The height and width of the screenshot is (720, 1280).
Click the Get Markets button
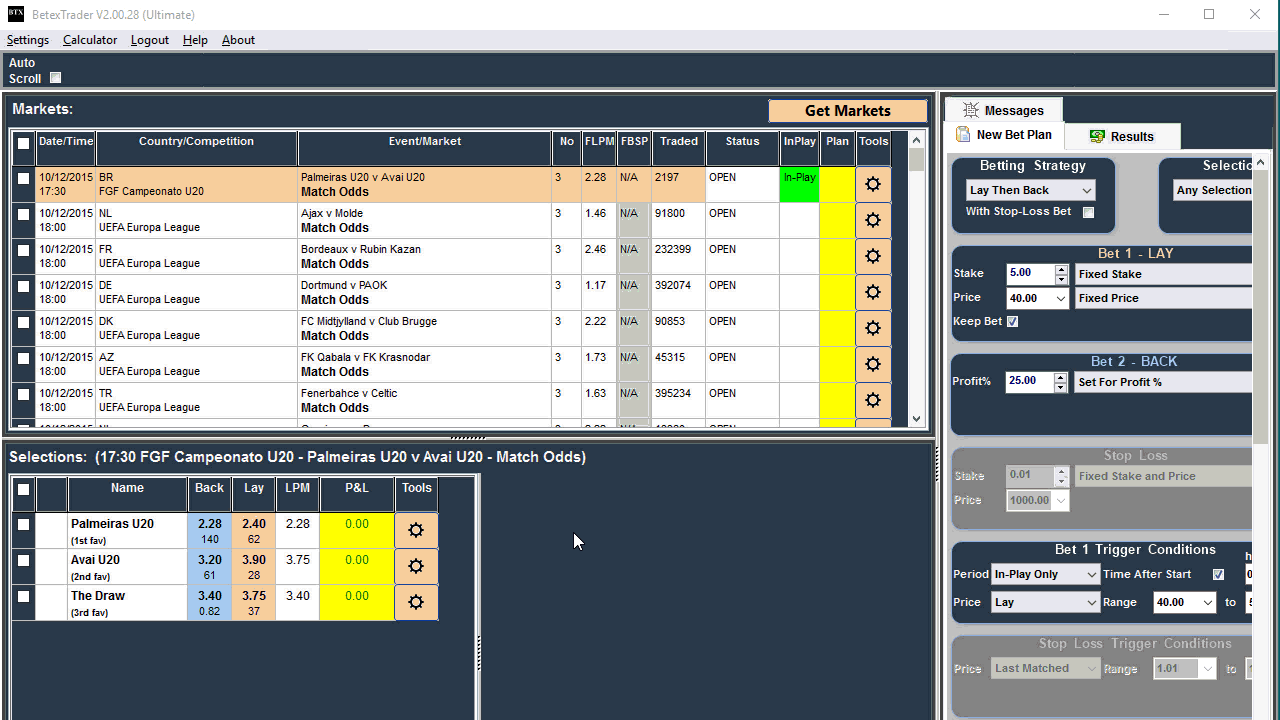[847, 111]
